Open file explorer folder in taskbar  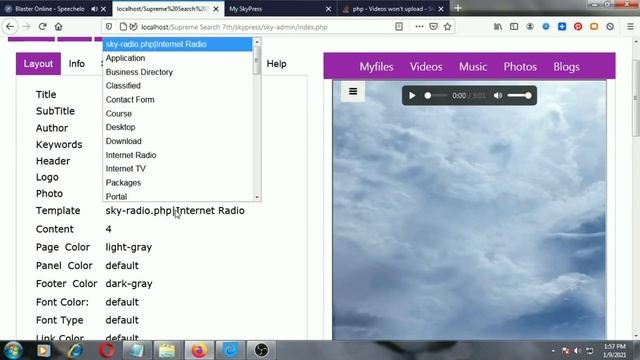(167, 351)
